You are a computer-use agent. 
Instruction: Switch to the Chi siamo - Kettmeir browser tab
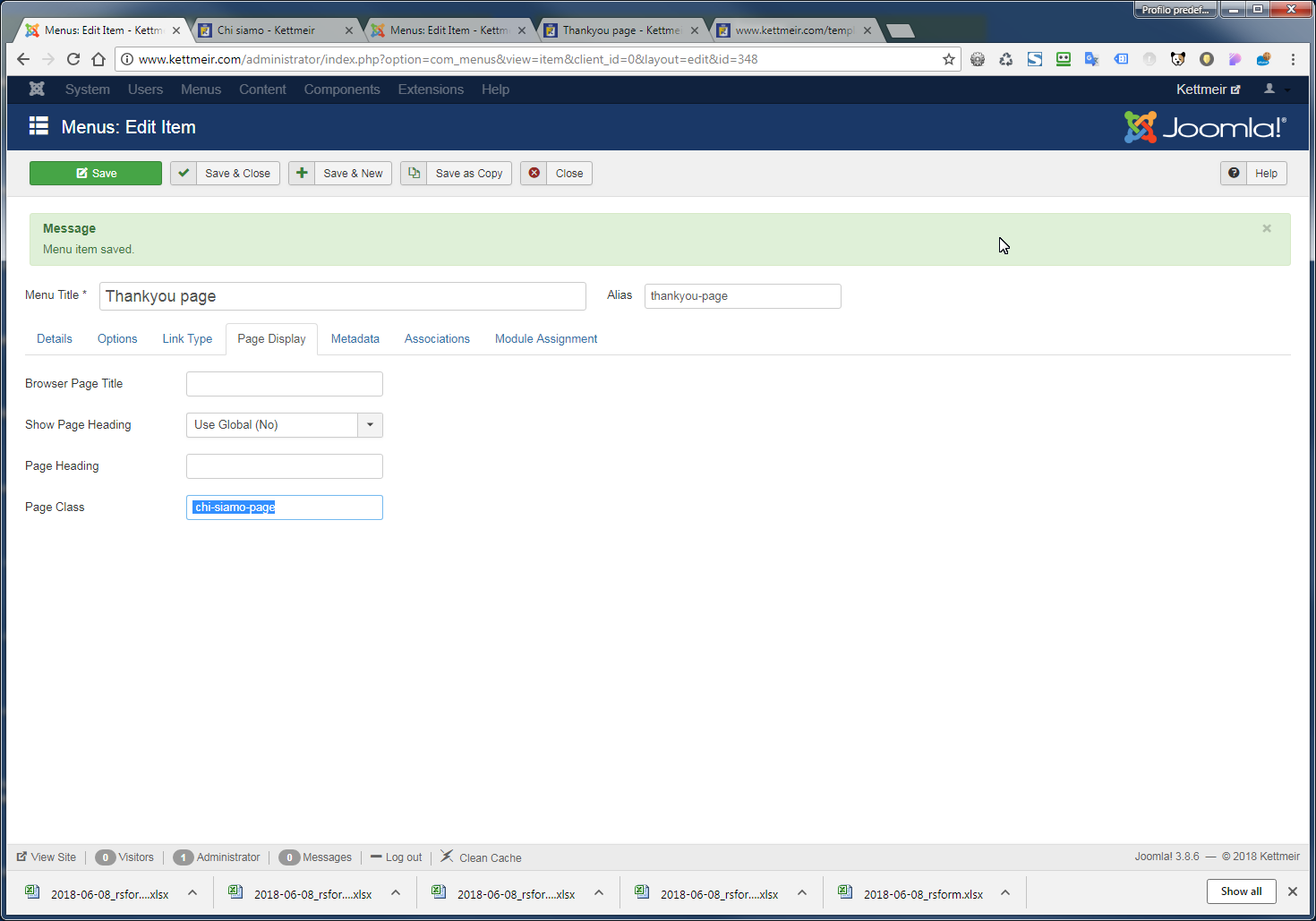pos(266,30)
